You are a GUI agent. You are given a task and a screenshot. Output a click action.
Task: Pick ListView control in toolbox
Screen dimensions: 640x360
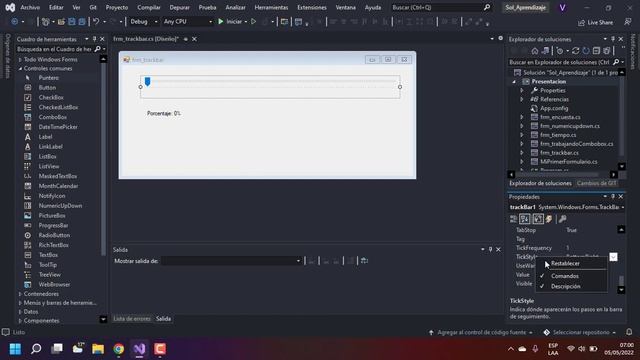(x=49, y=167)
